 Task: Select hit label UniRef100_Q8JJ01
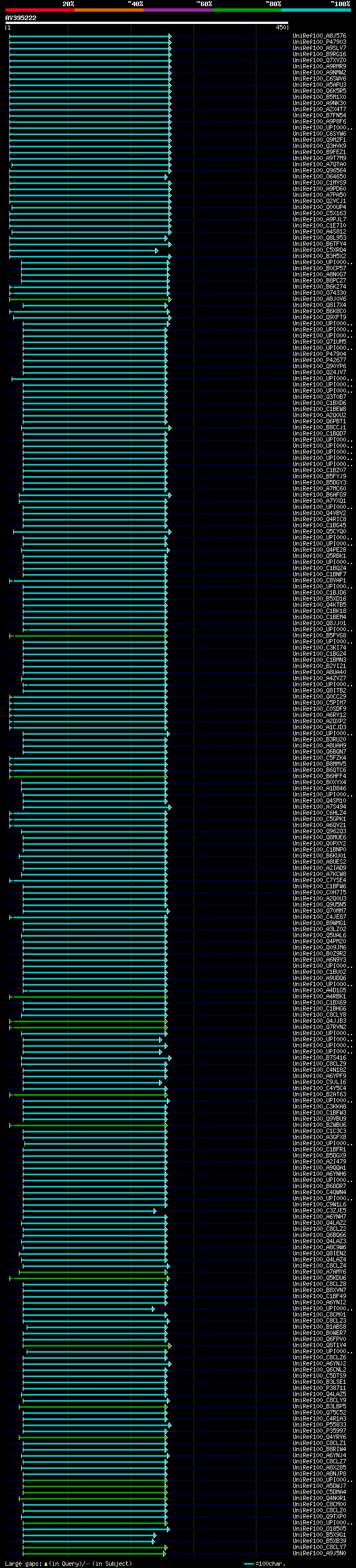319,624
